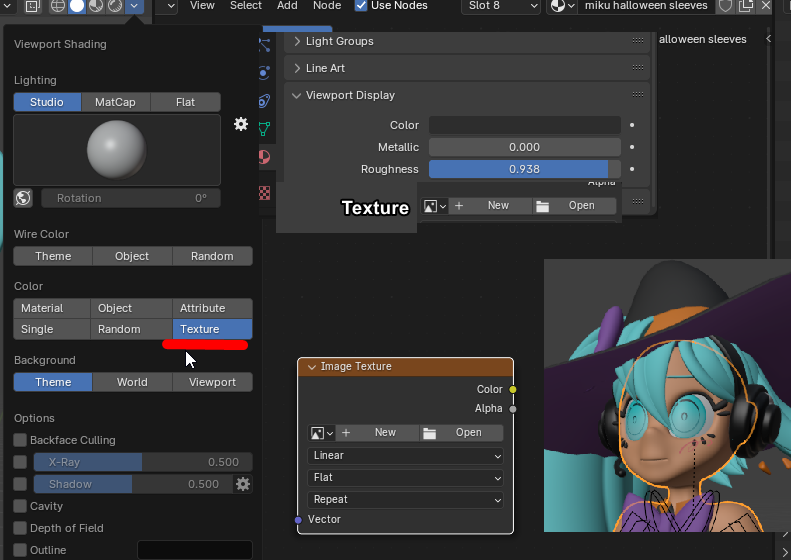791x560 pixels.
Task: Expand the Line Art panel
Action: click(297, 68)
